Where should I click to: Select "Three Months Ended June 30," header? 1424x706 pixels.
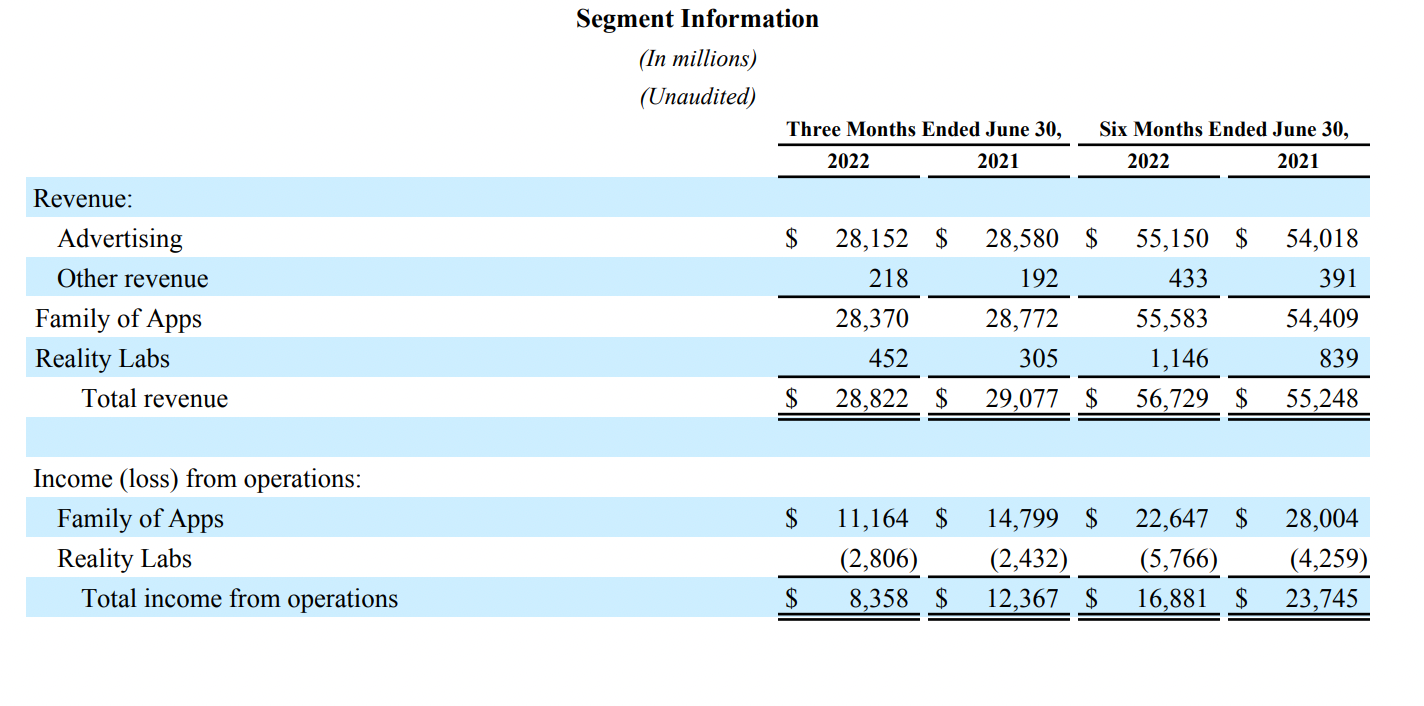924,130
